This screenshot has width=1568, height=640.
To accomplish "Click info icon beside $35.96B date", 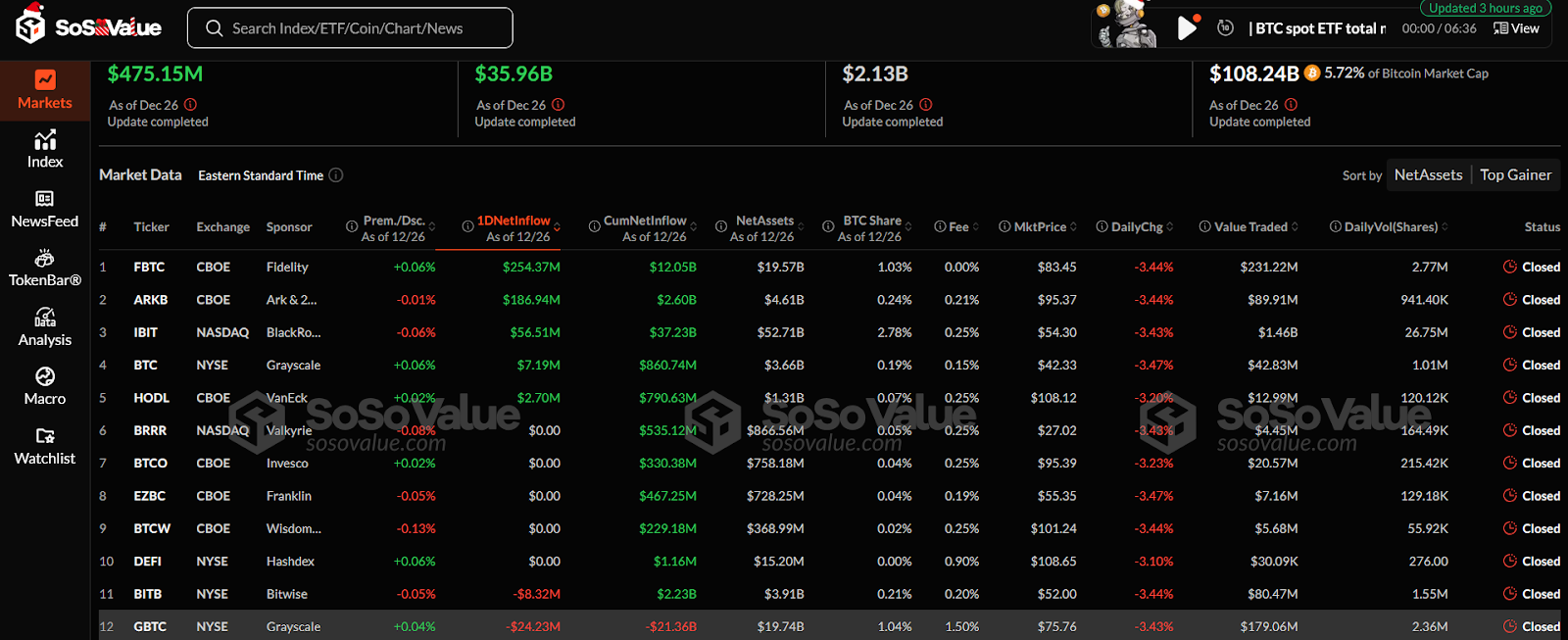I will click(558, 105).
